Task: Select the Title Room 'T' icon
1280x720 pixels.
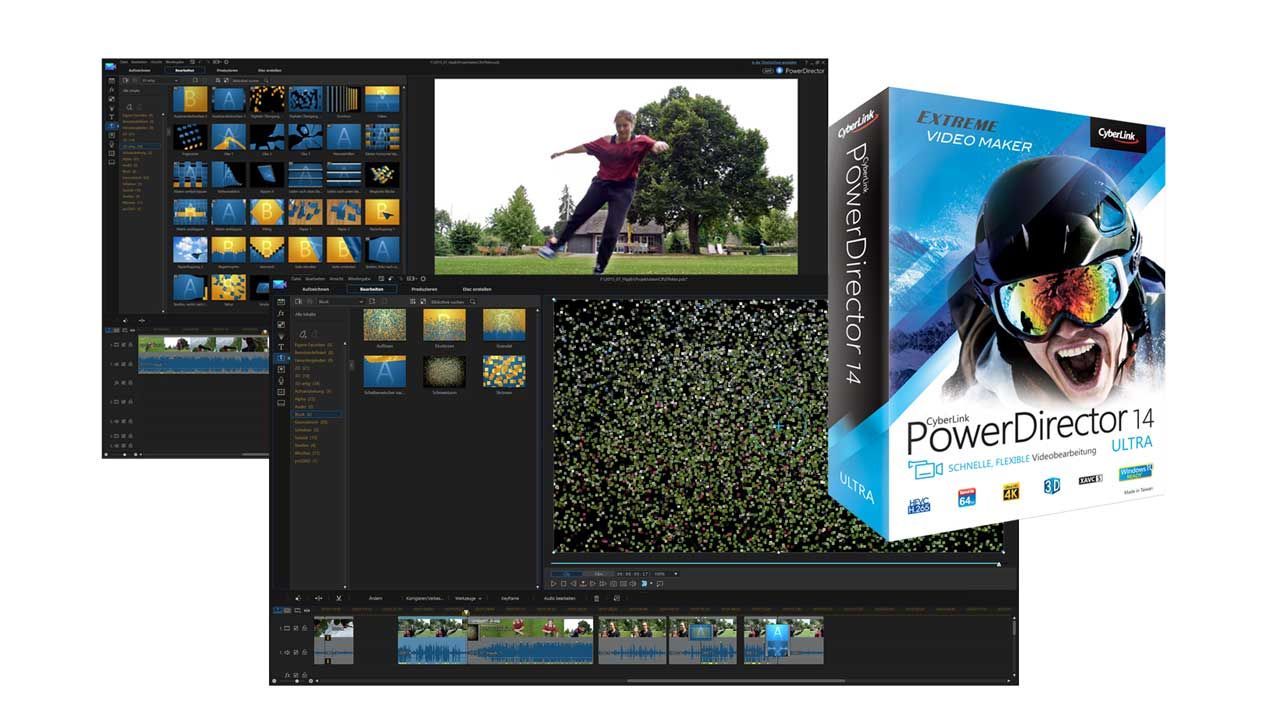Action: coord(281,347)
